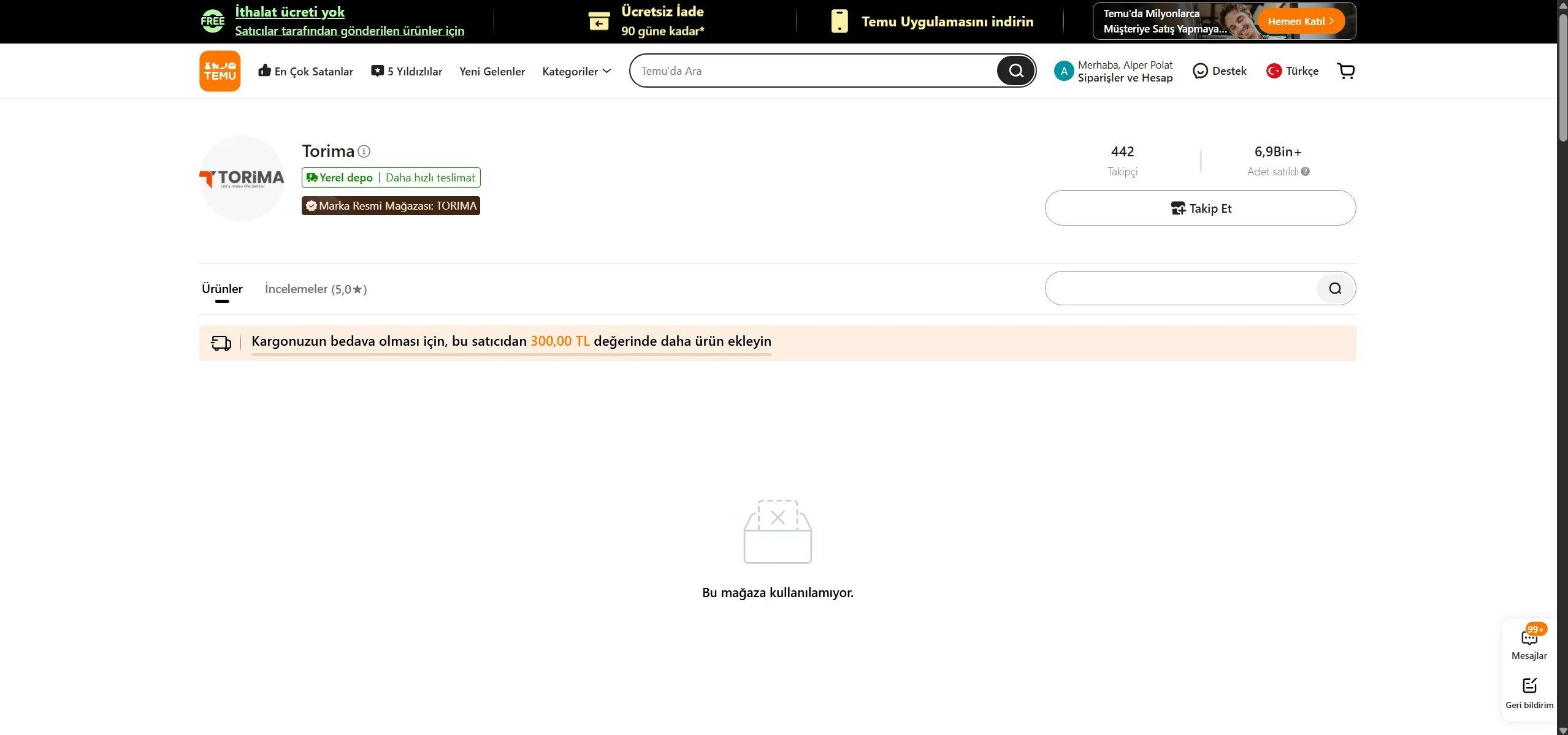Open En Çok Satanlar menu
Screen dimensions: 1568x735
306,71
